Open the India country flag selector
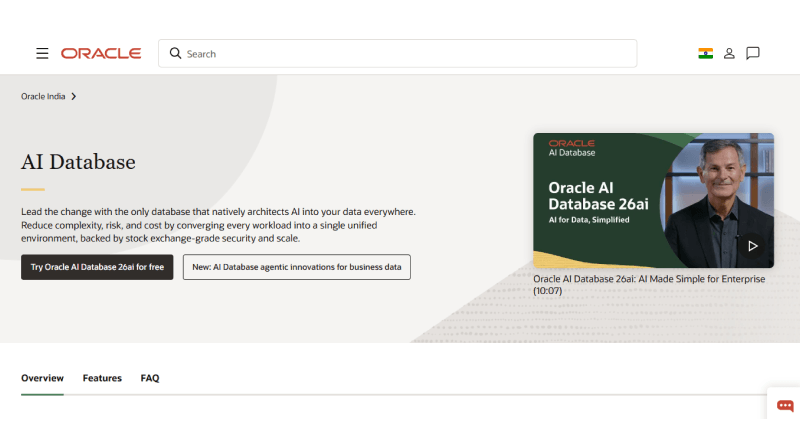Viewport: 800px width, 445px height. (706, 53)
